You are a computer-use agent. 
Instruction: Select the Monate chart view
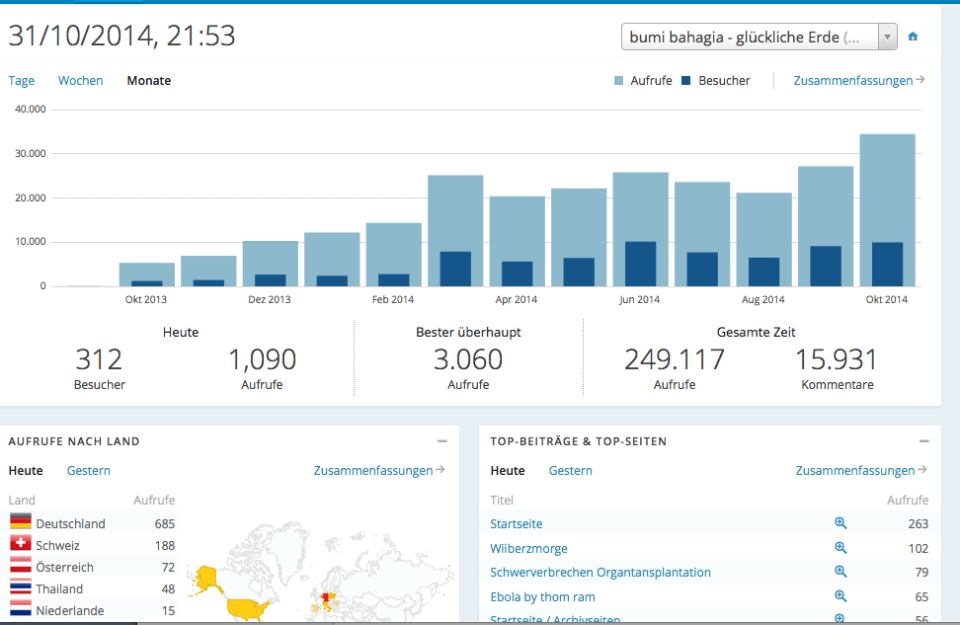148,81
